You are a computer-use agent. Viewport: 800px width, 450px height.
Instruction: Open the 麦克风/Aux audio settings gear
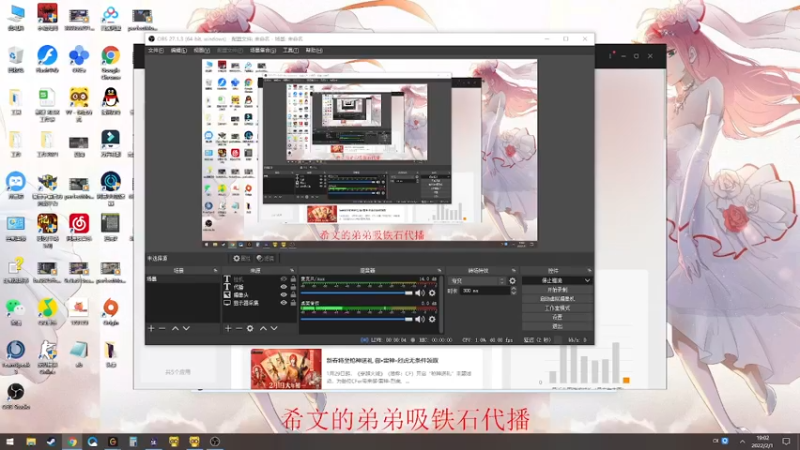pyautogui.click(x=432, y=293)
